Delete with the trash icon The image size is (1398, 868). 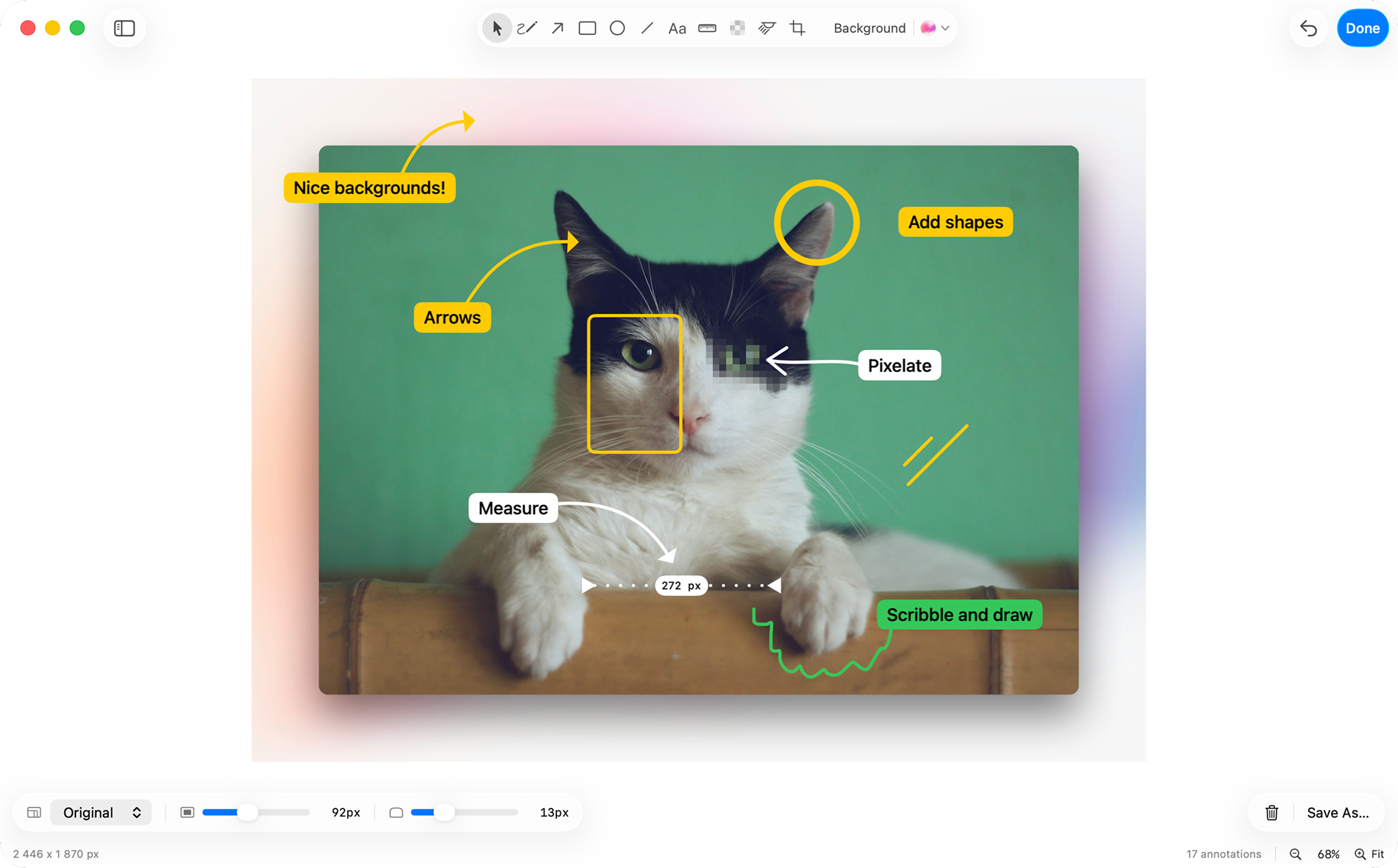1271,812
